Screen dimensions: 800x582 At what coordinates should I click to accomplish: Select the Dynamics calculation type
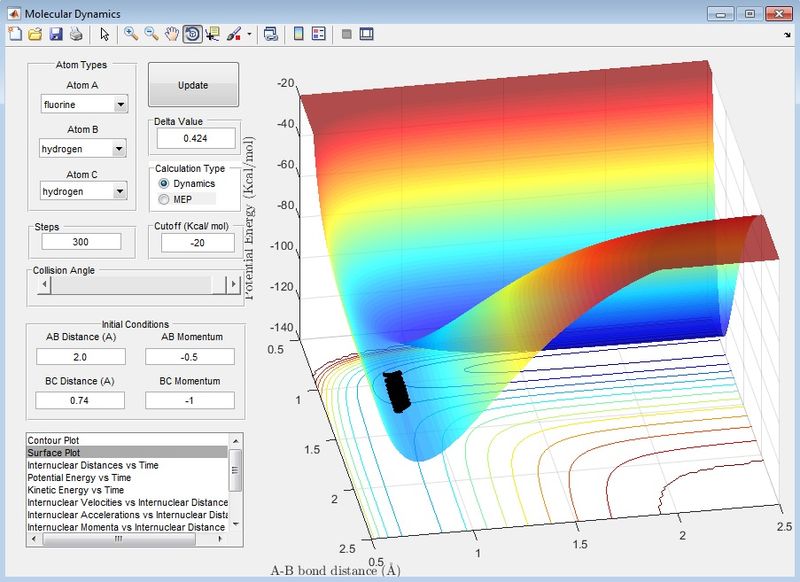click(x=165, y=184)
